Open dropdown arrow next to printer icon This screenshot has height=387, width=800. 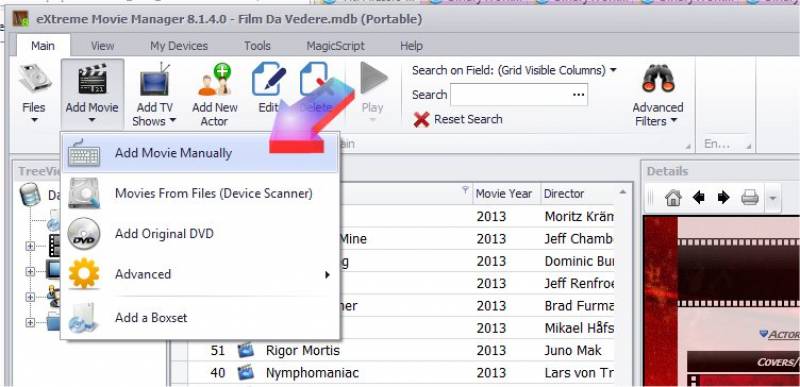click(772, 197)
